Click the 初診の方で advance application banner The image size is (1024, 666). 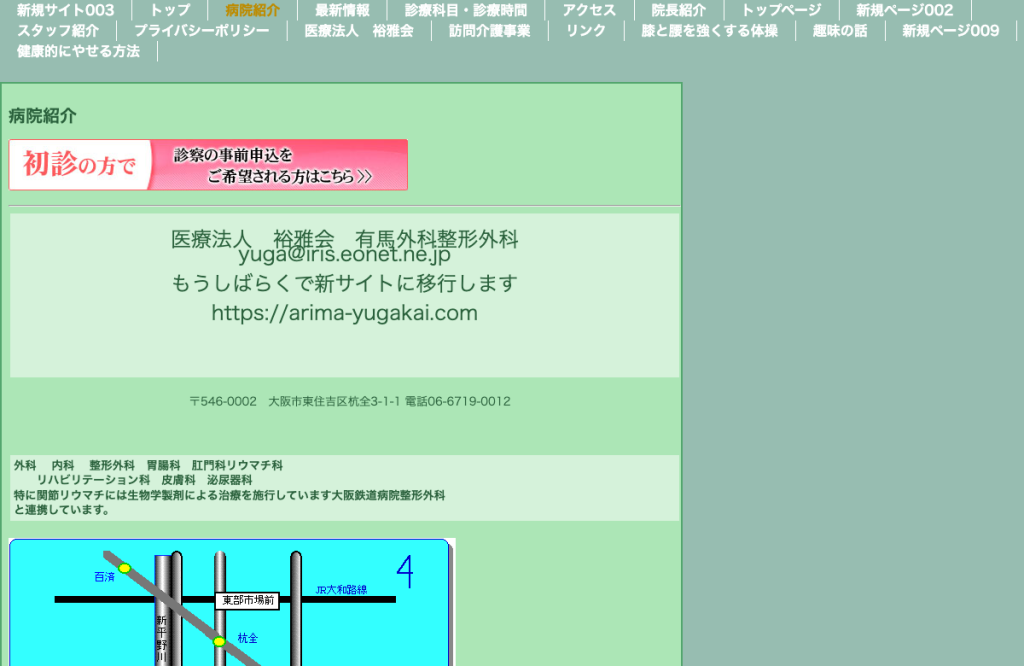point(208,165)
